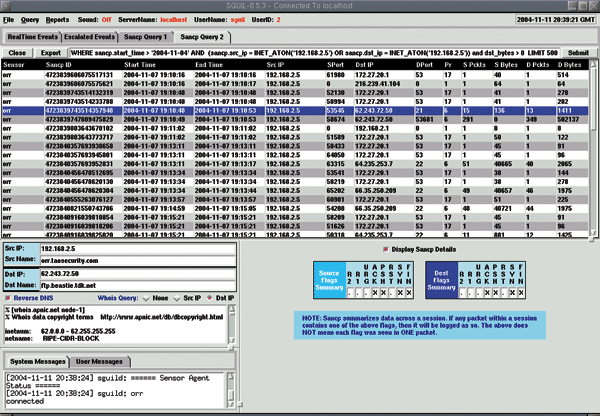
Task: Submit the Sancp query
Action: [577, 50]
